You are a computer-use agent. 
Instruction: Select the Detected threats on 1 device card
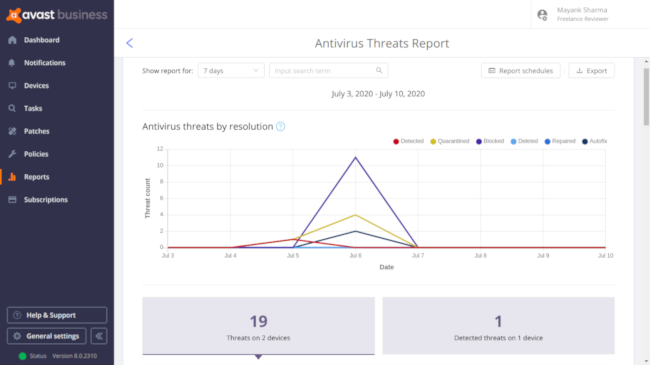tap(498, 326)
